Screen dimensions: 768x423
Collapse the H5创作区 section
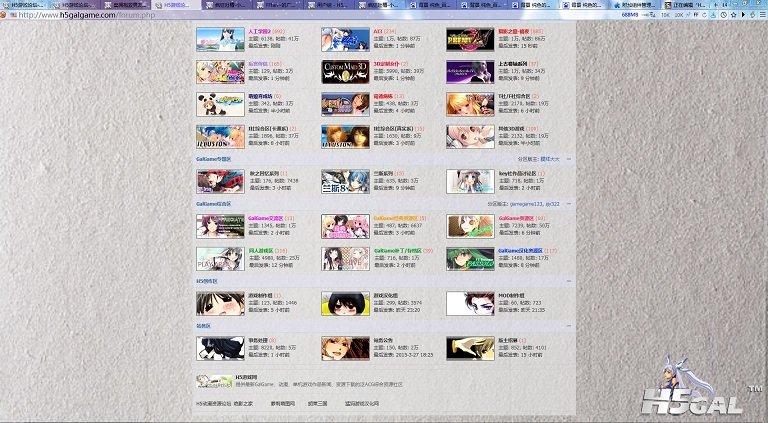click(x=569, y=281)
